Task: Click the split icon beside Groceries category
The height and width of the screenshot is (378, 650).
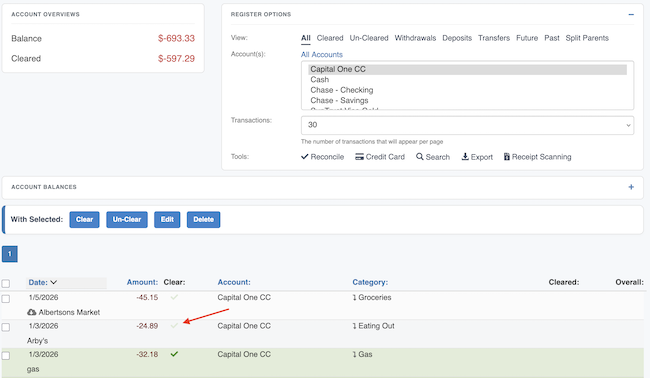Action: [354, 298]
